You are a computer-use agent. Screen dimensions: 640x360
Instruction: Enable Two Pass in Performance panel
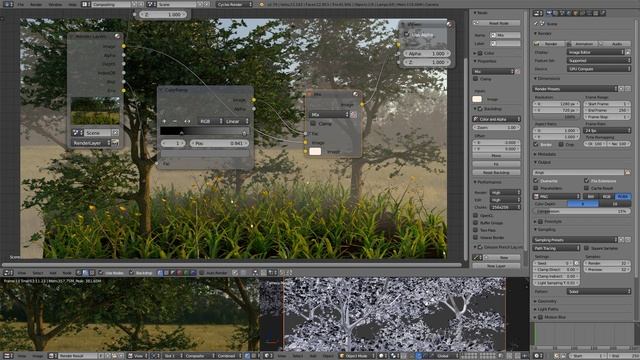click(x=476, y=230)
